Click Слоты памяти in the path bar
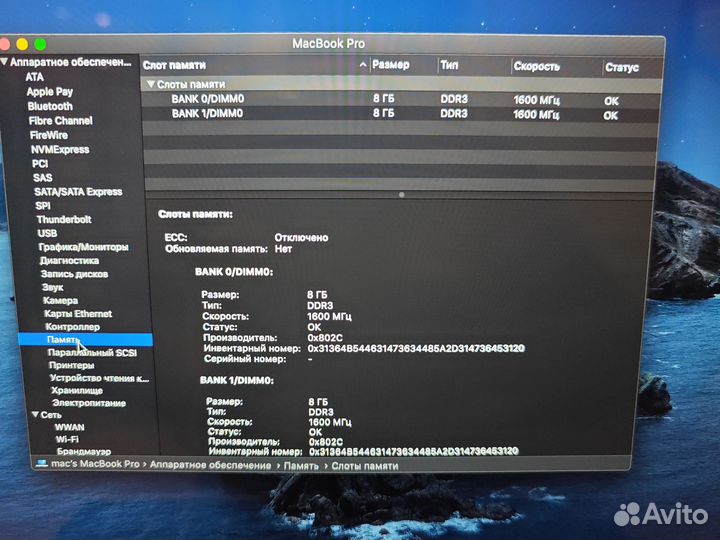Viewport: 720px width, 540px height. (365, 466)
